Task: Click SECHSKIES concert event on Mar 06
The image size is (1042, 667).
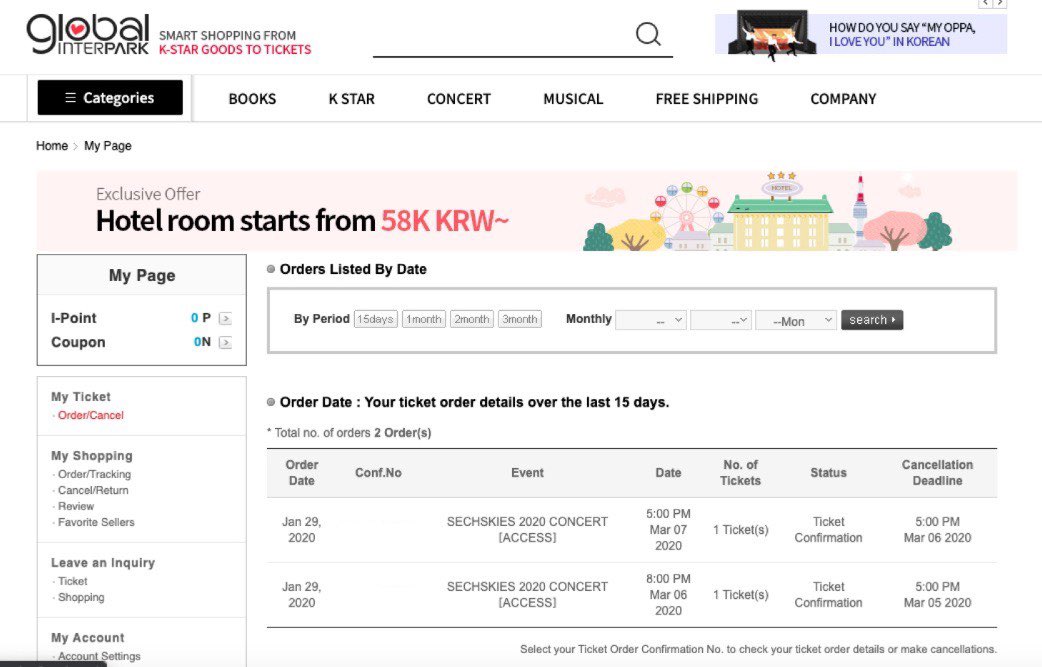Action: point(527,595)
